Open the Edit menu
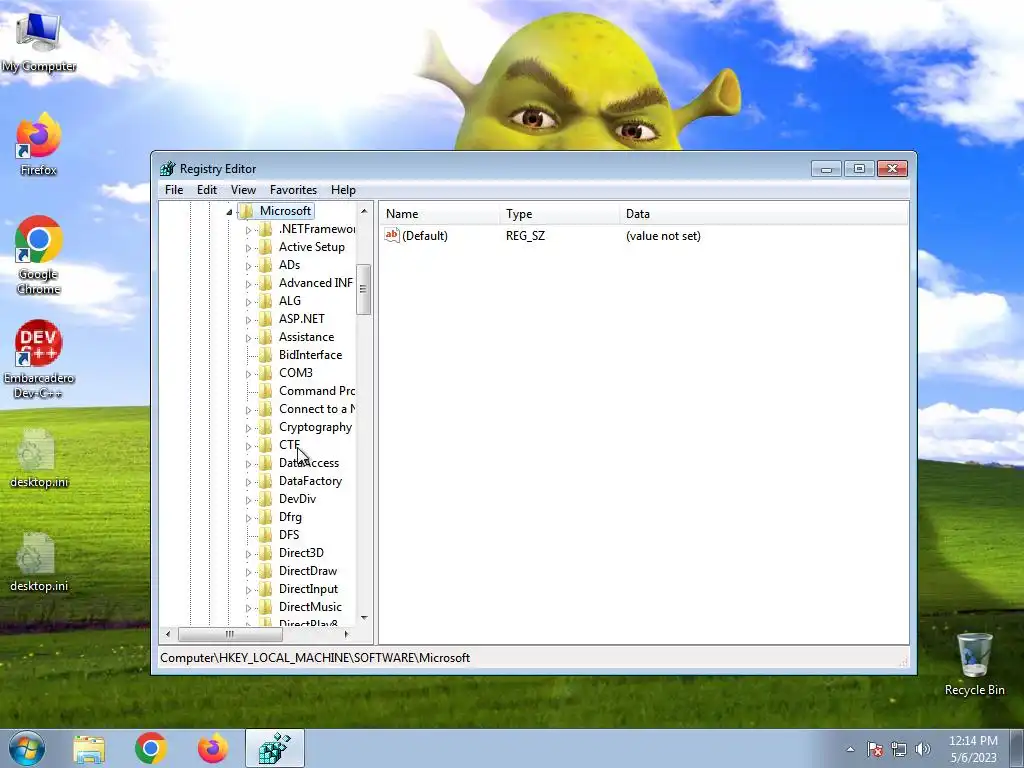The height and width of the screenshot is (768, 1024). coord(206,189)
